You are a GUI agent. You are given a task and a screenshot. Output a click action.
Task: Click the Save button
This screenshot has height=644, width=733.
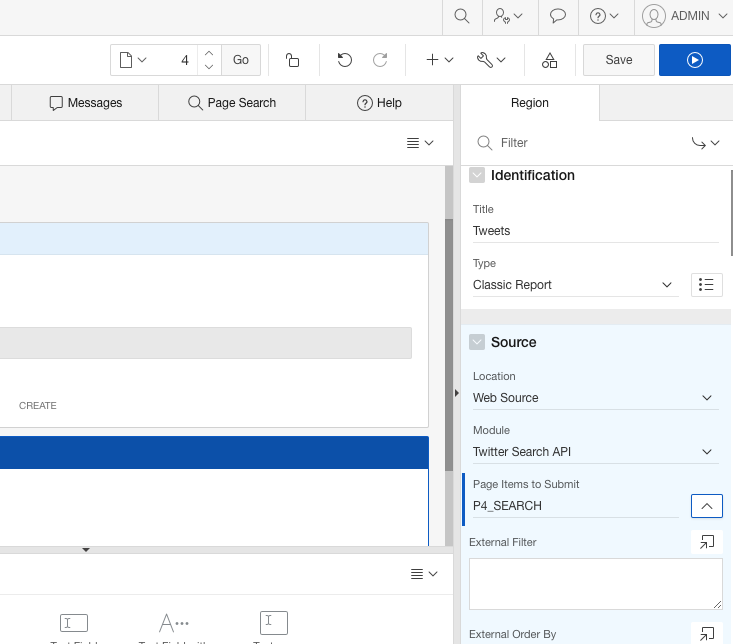pos(619,60)
